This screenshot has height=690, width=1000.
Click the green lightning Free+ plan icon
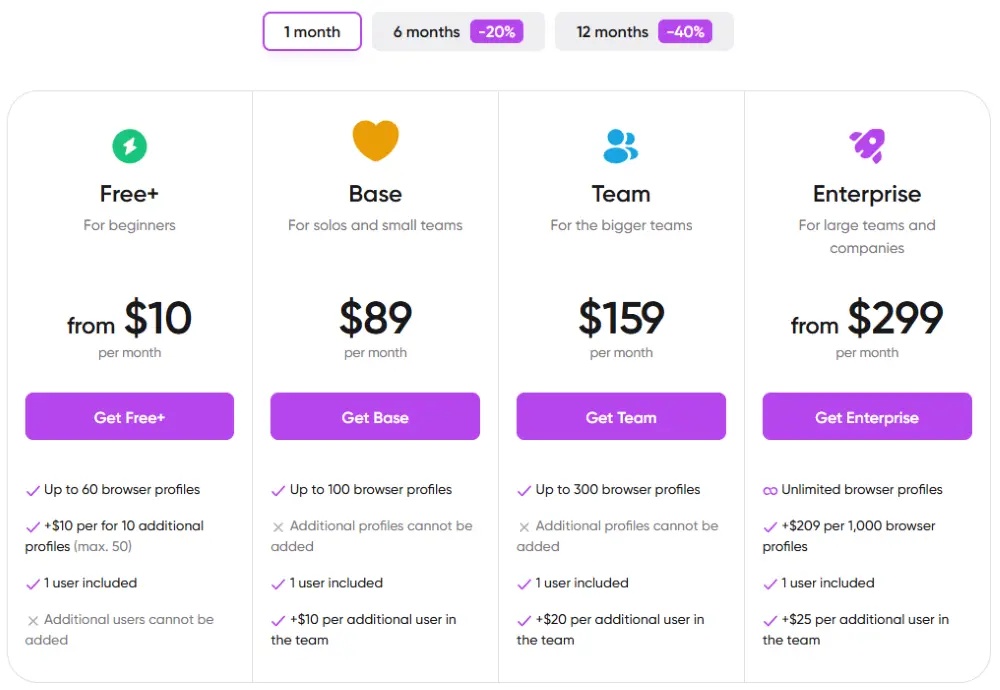pos(129,146)
